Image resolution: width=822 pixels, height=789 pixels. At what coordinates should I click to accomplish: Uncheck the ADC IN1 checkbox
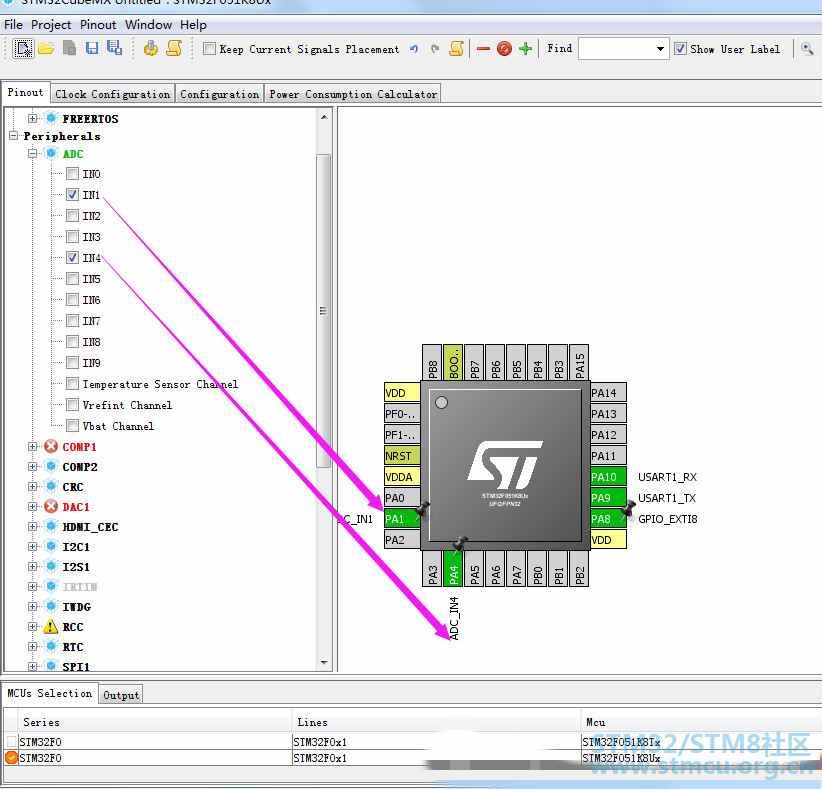[72, 194]
